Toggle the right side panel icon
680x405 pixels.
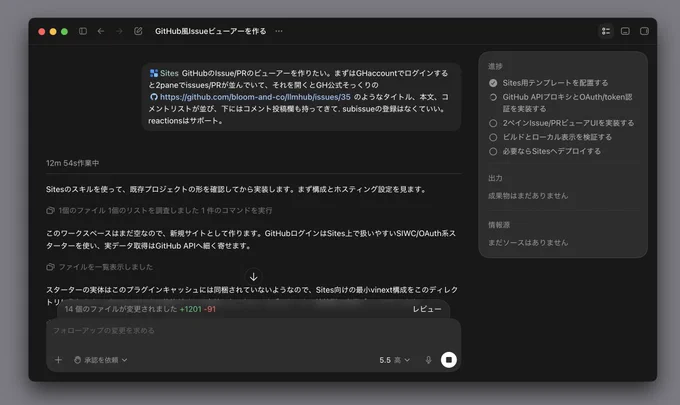click(x=644, y=31)
